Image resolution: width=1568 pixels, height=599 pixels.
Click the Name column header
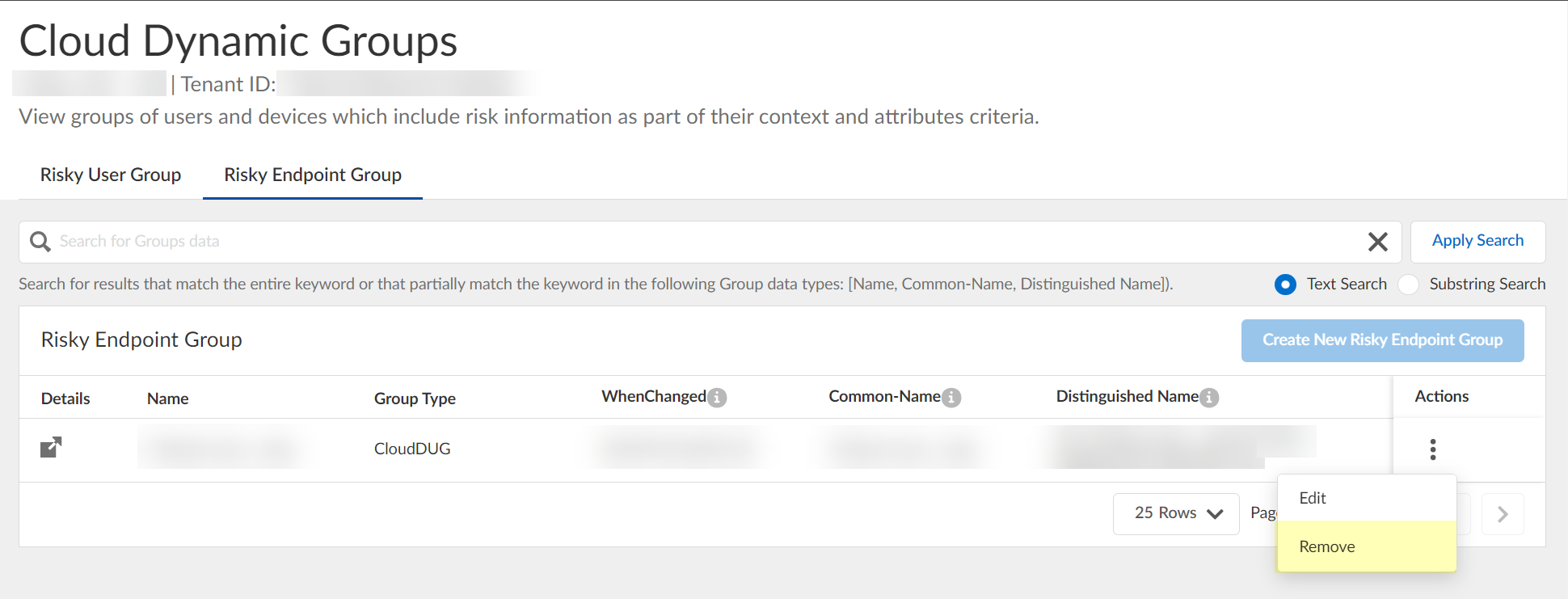(x=168, y=399)
